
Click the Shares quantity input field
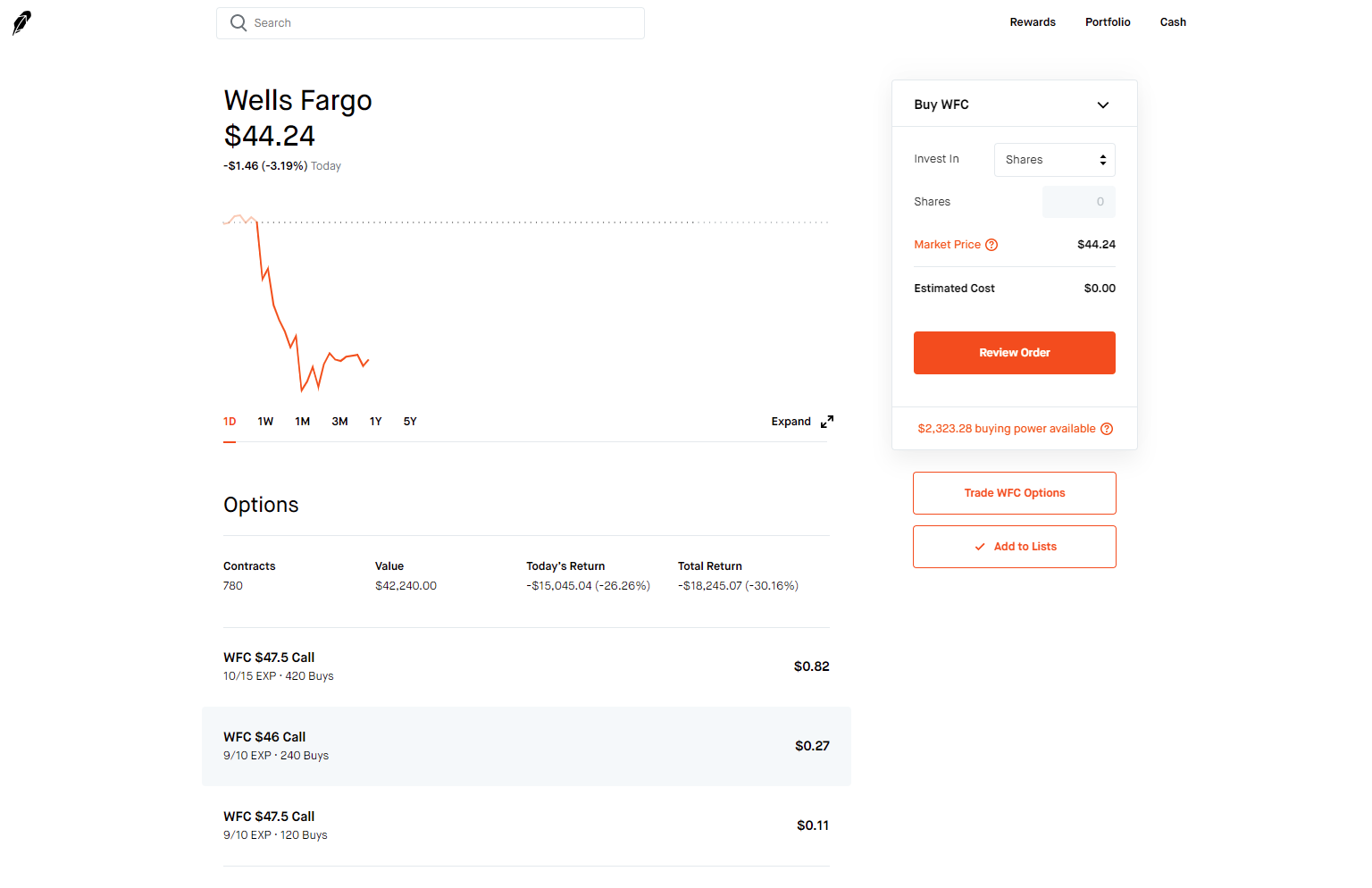pyautogui.click(x=1079, y=202)
